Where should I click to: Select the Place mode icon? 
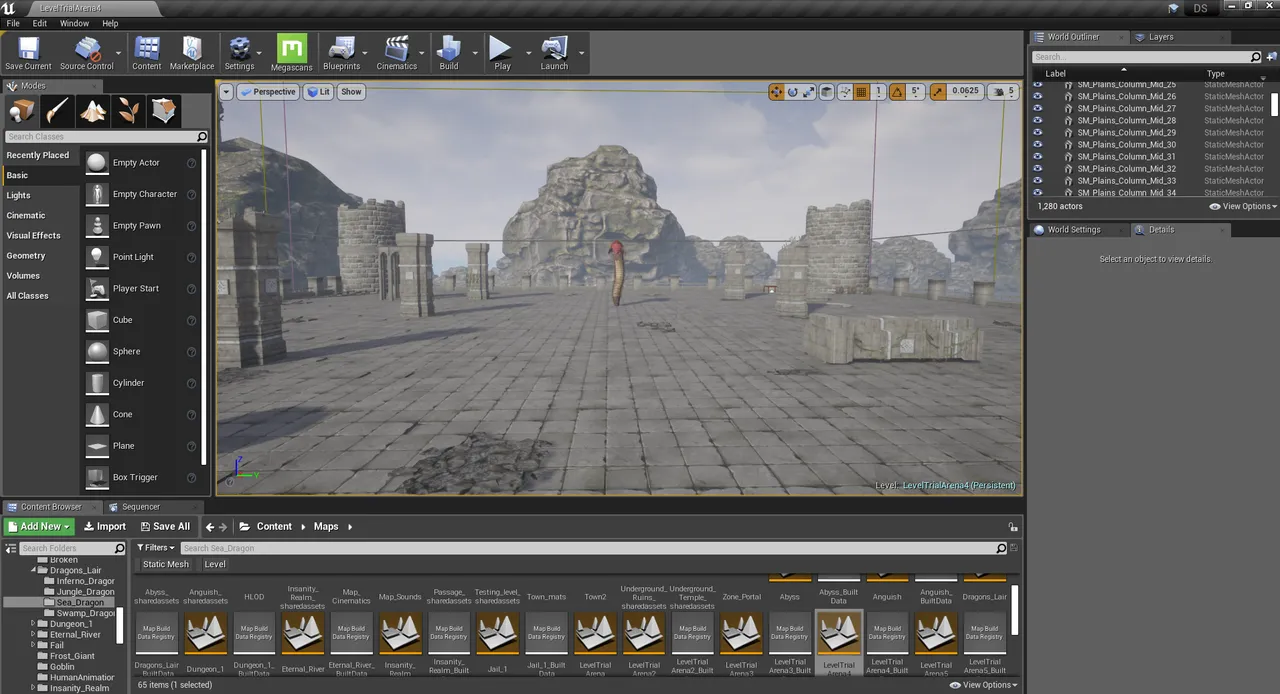pyautogui.click(x=22, y=110)
